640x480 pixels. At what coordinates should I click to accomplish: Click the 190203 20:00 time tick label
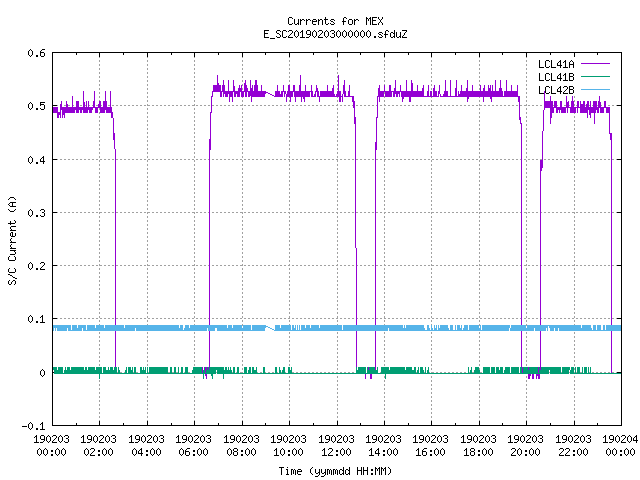tap(525, 446)
